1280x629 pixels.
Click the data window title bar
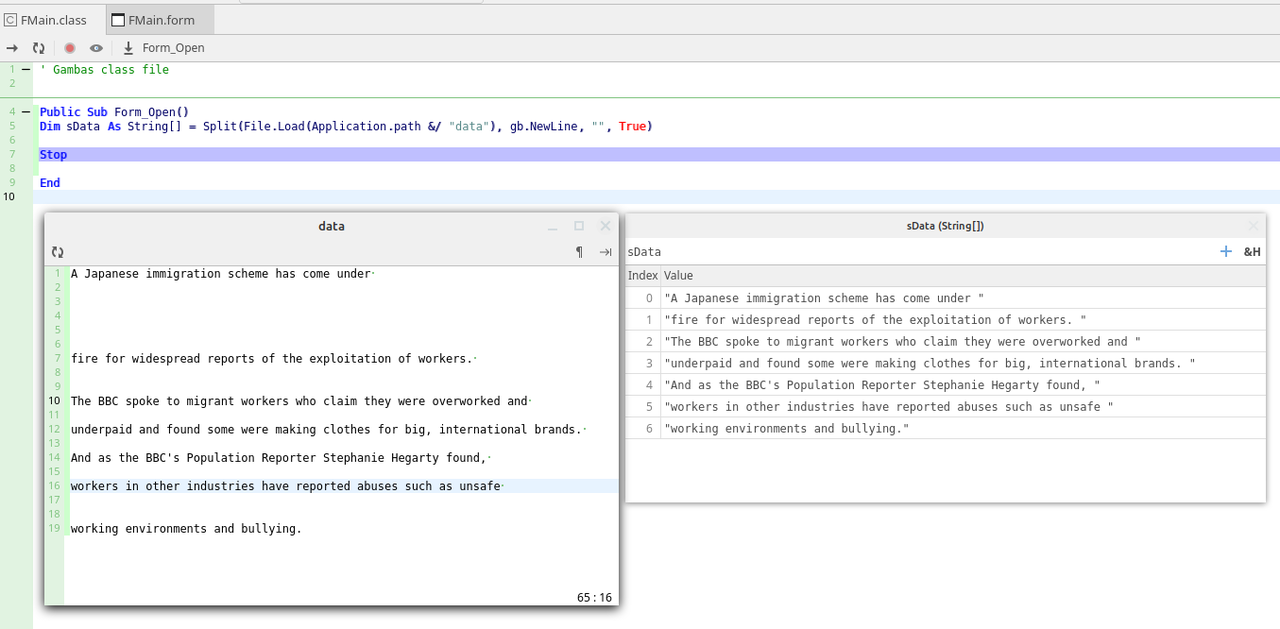(x=331, y=226)
